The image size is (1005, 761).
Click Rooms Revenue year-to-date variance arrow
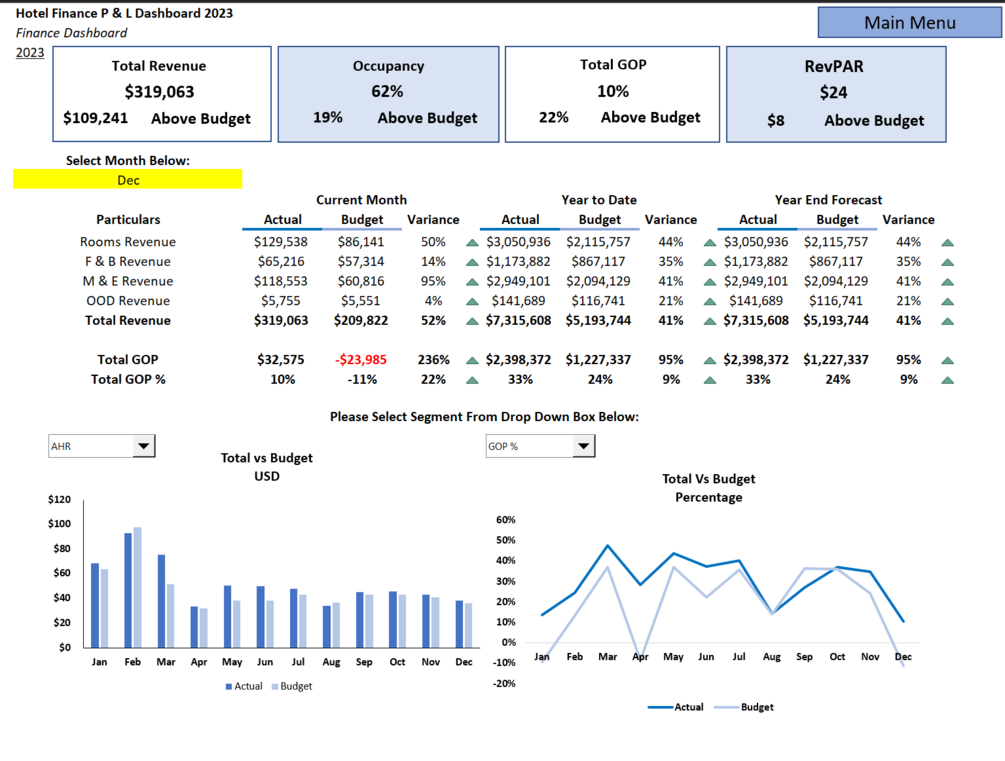710,243
